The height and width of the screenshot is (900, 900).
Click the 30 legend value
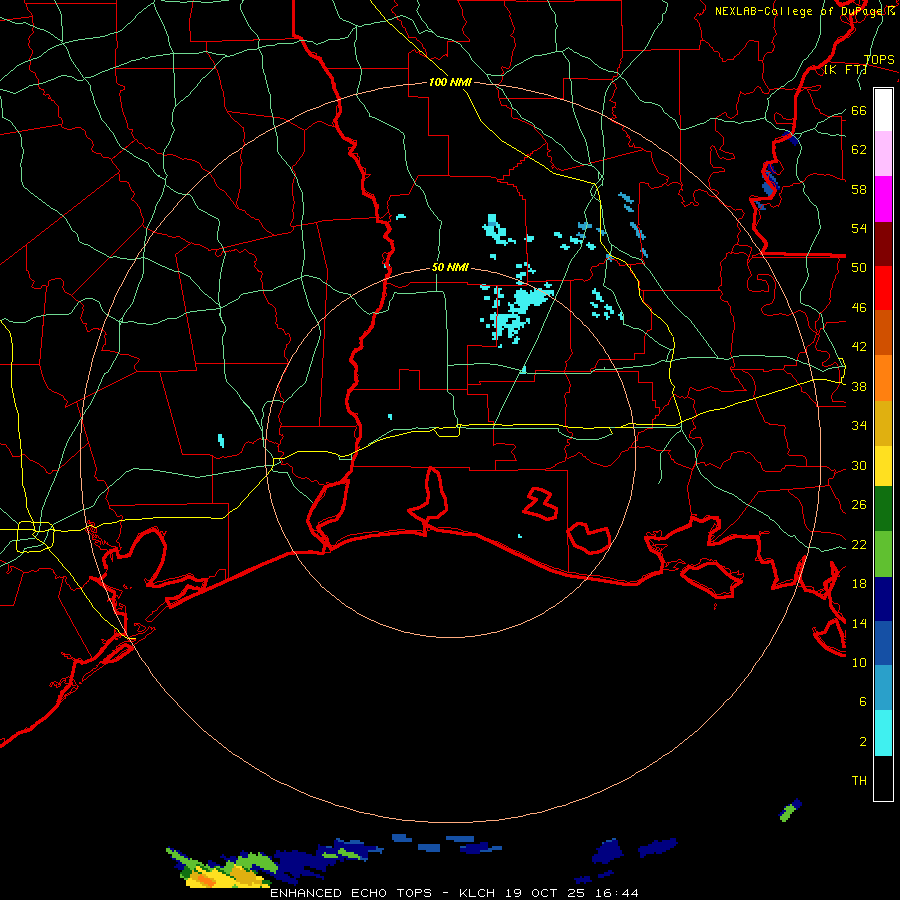tap(859, 465)
